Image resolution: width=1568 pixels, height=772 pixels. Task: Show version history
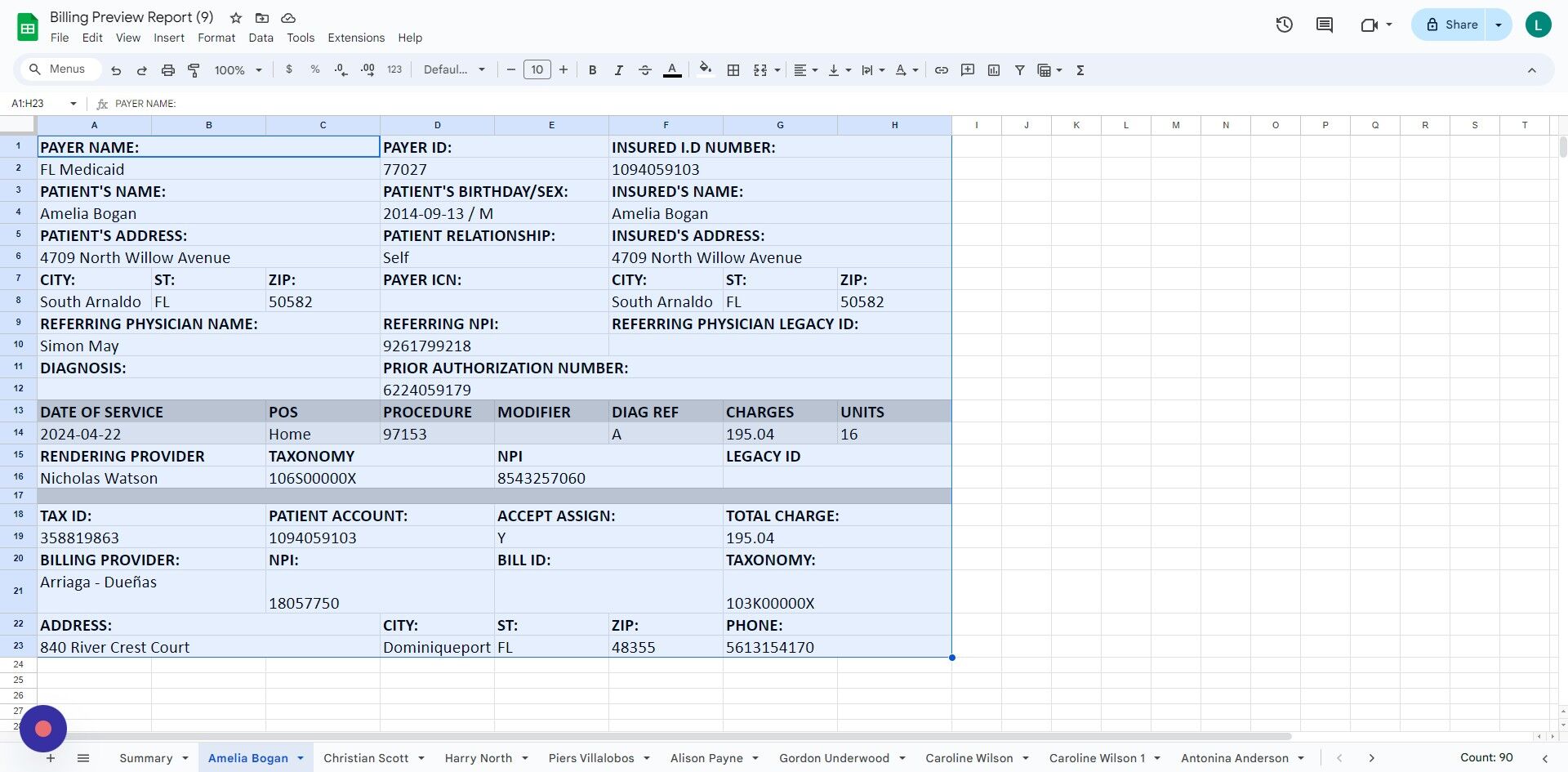(1283, 25)
